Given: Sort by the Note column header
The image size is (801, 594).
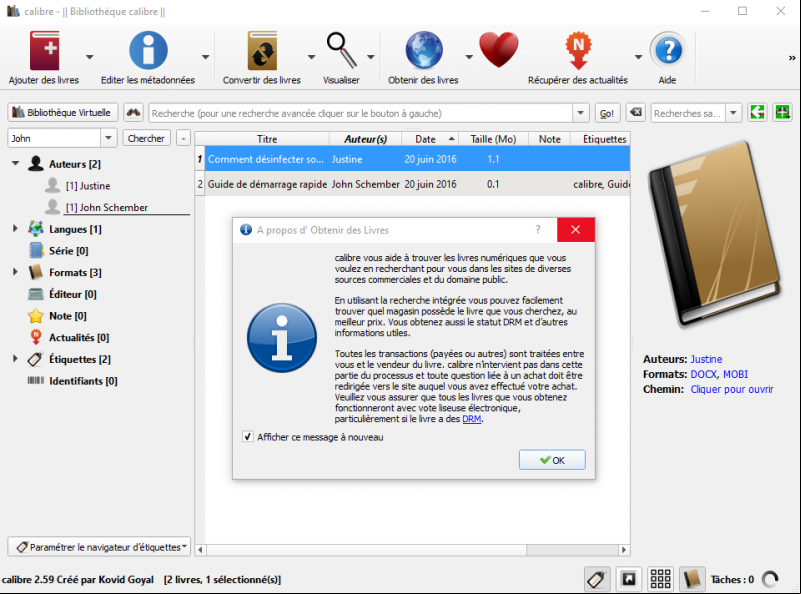Looking at the screenshot, I should tap(550, 139).
